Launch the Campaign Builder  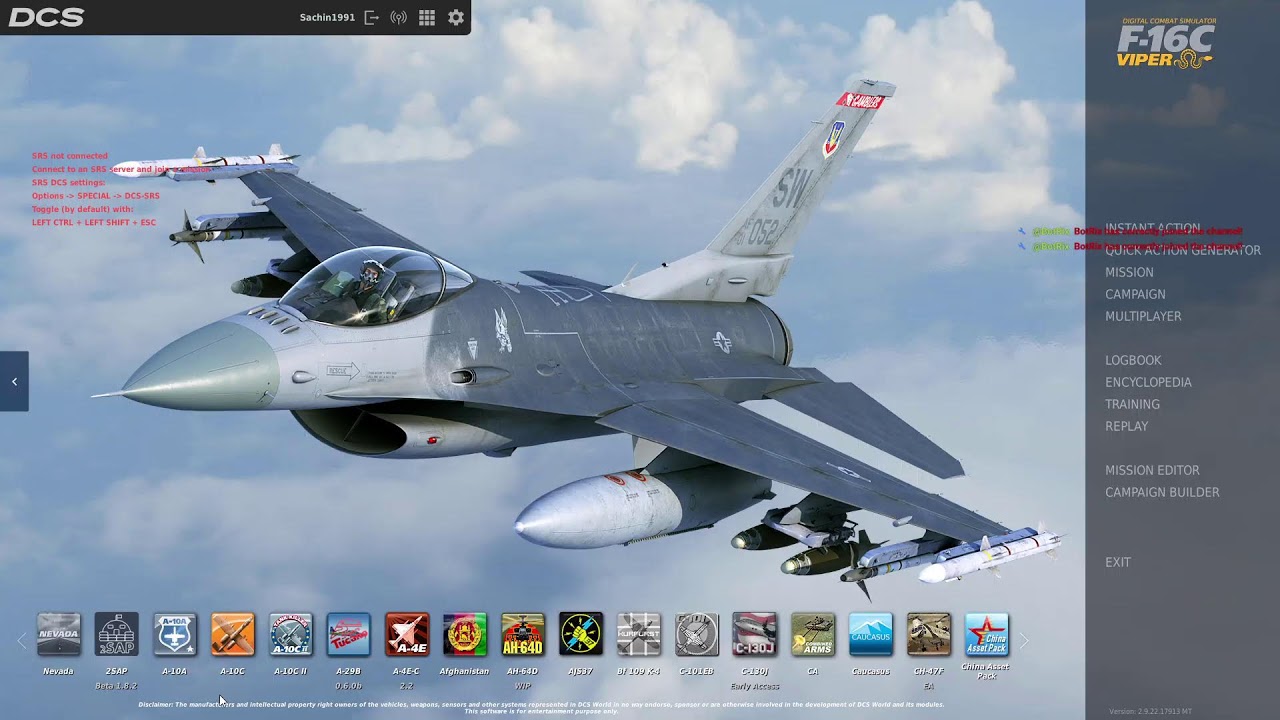(1162, 492)
